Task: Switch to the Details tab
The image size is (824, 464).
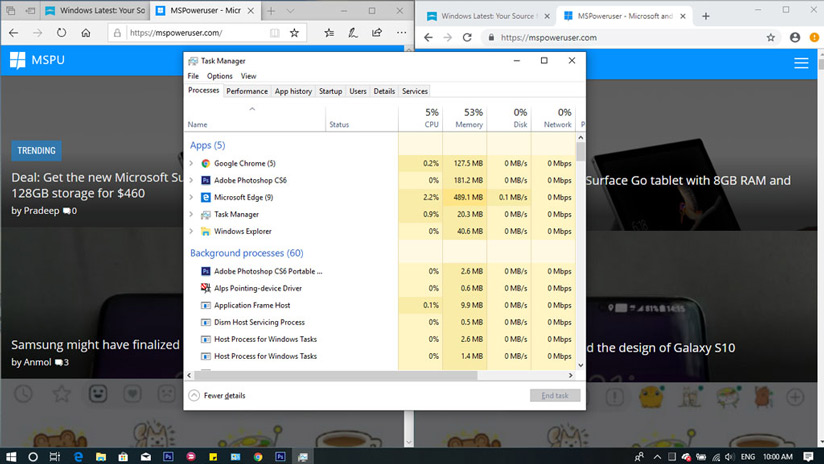Action: 384,91
